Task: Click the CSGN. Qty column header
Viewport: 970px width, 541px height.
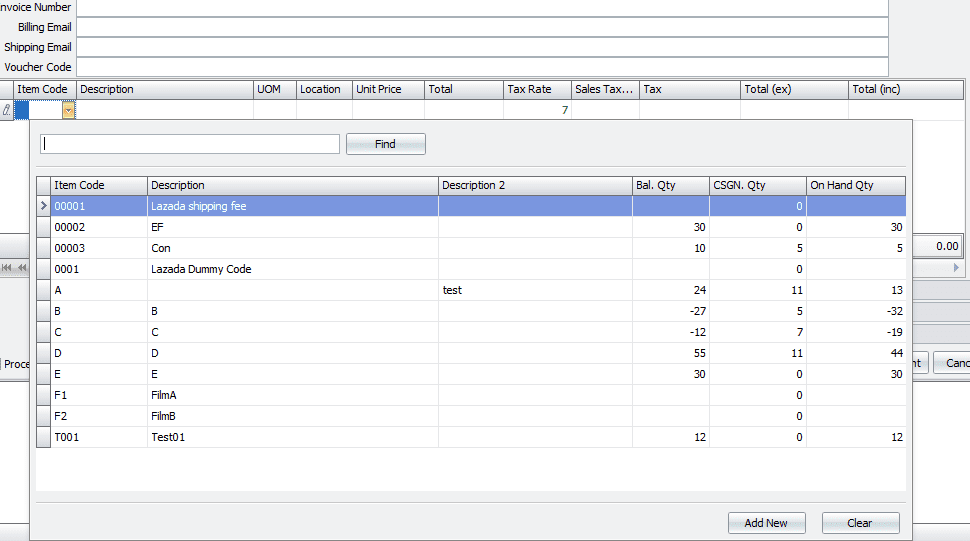Action: [757, 185]
